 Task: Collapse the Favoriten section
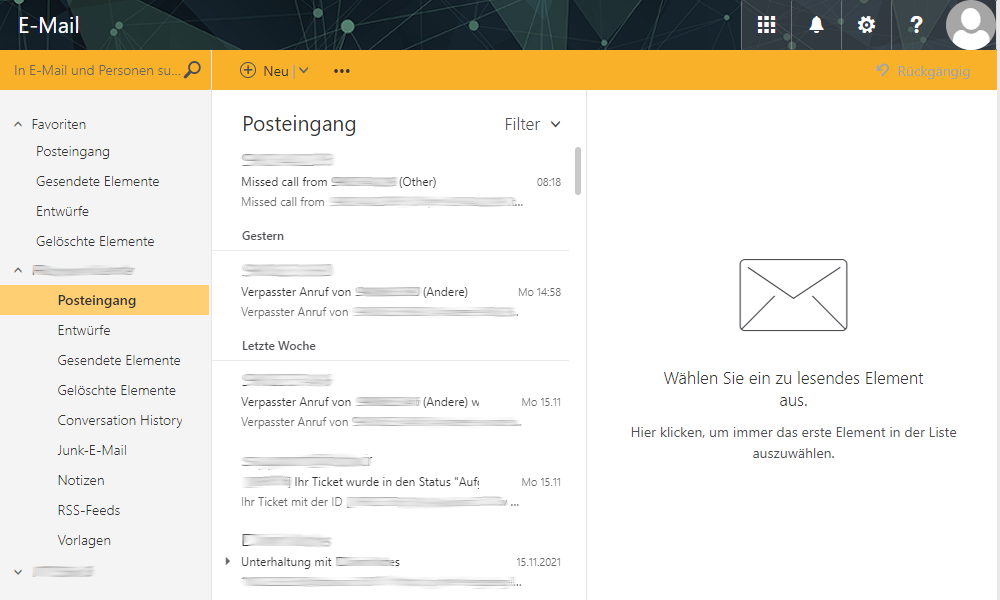[x=18, y=124]
